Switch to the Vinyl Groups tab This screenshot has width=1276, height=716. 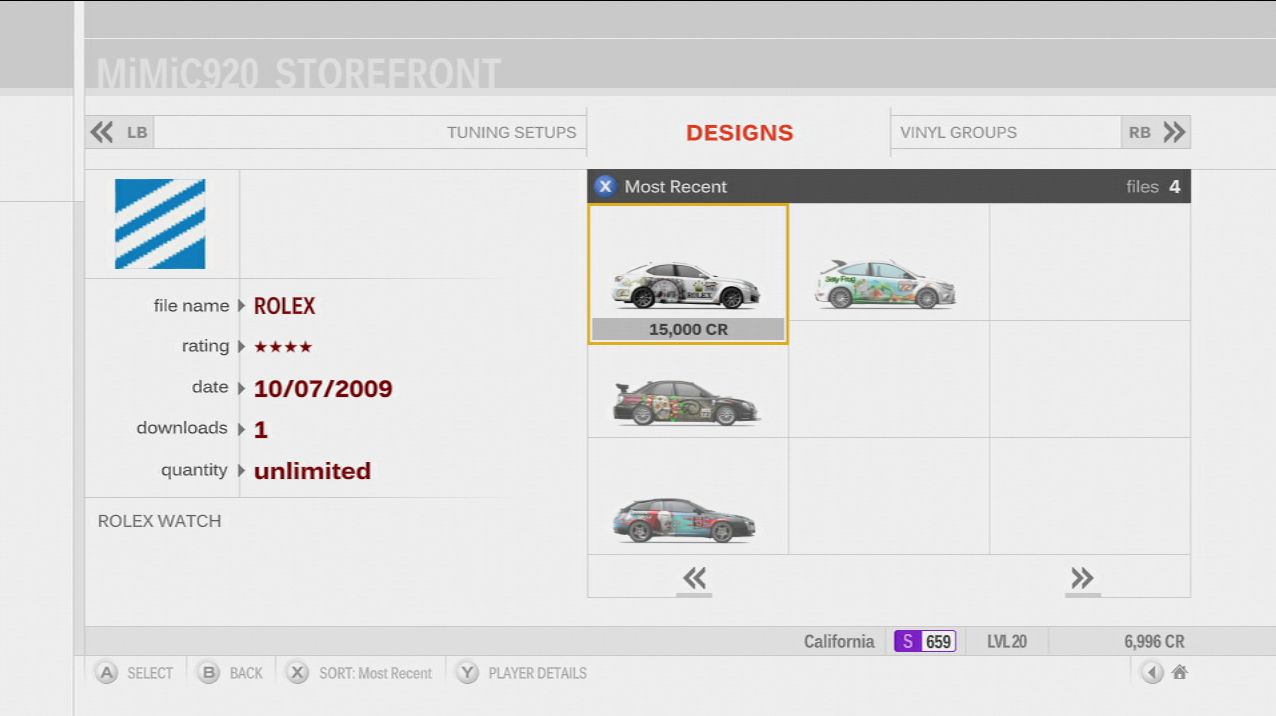(x=958, y=132)
